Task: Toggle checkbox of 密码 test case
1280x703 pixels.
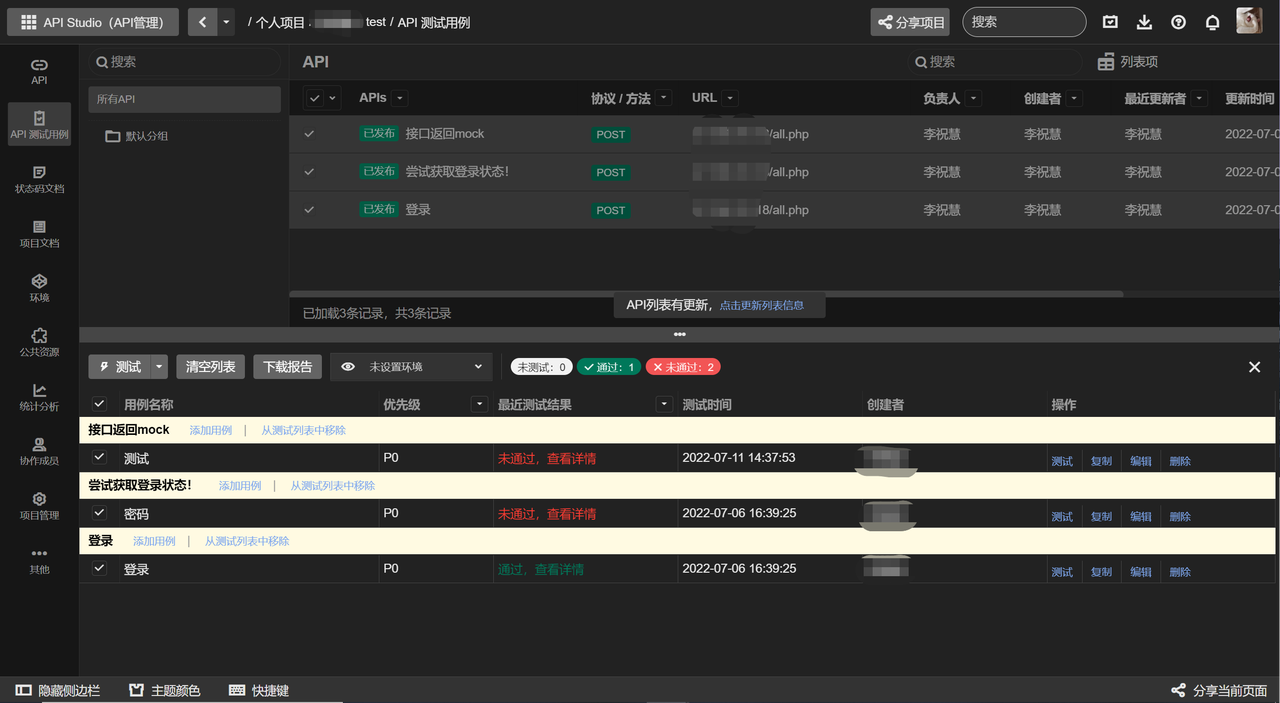Action: (99, 513)
